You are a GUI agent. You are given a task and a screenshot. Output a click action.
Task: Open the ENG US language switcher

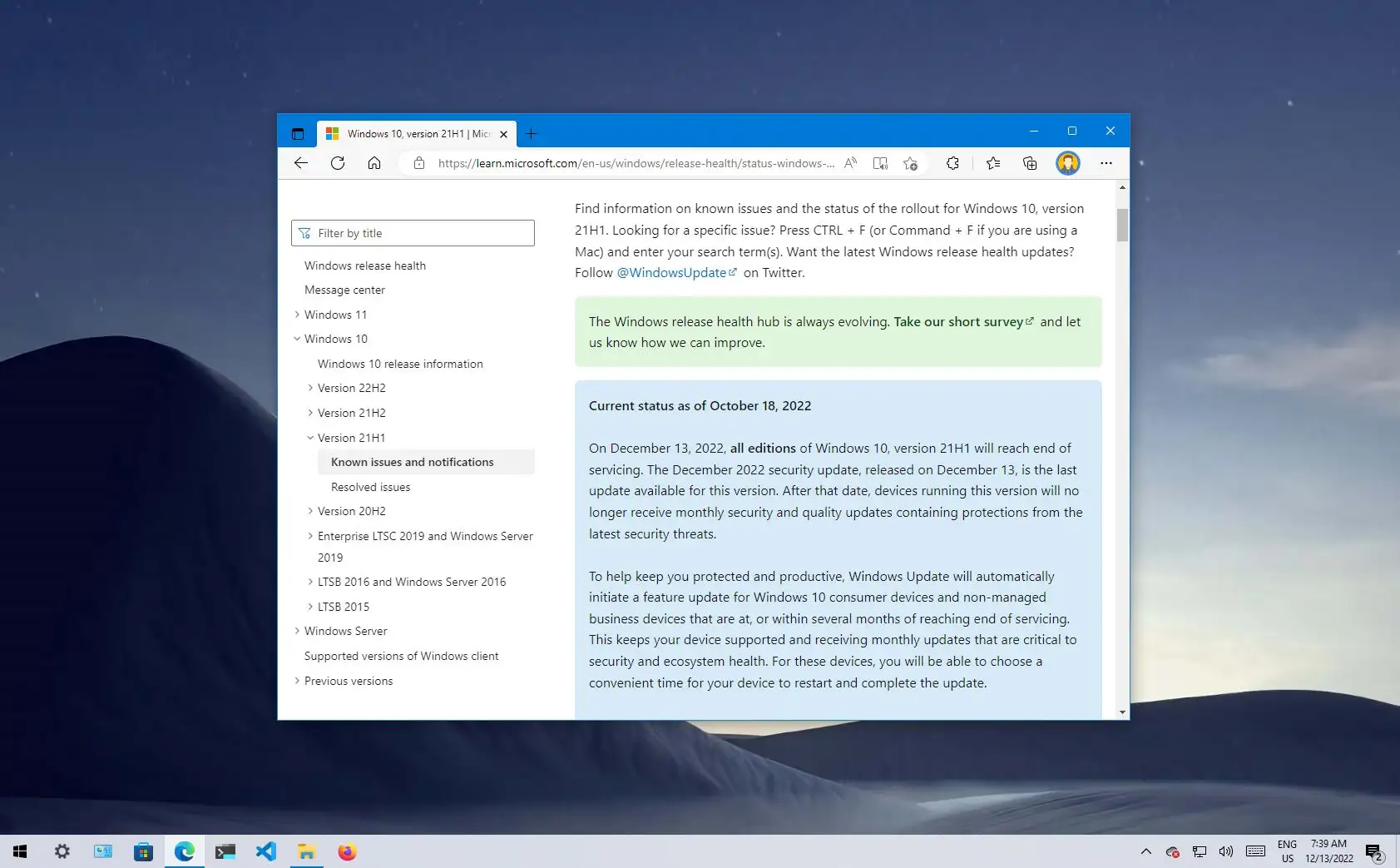pos(1288,851)
